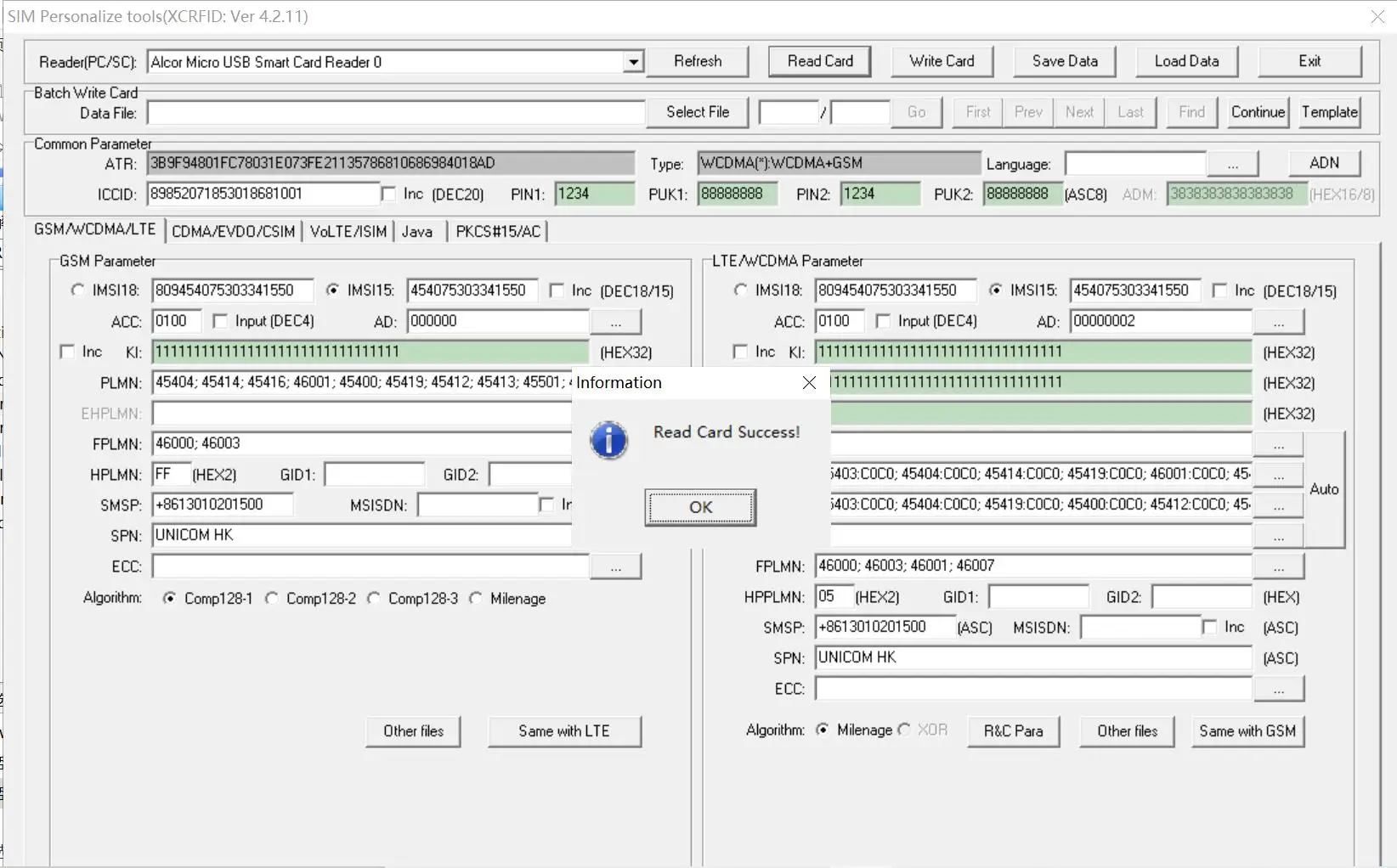Open the ECC ellipsis in LTE/WCDMA Parameter

click(x=1280, y=689)
